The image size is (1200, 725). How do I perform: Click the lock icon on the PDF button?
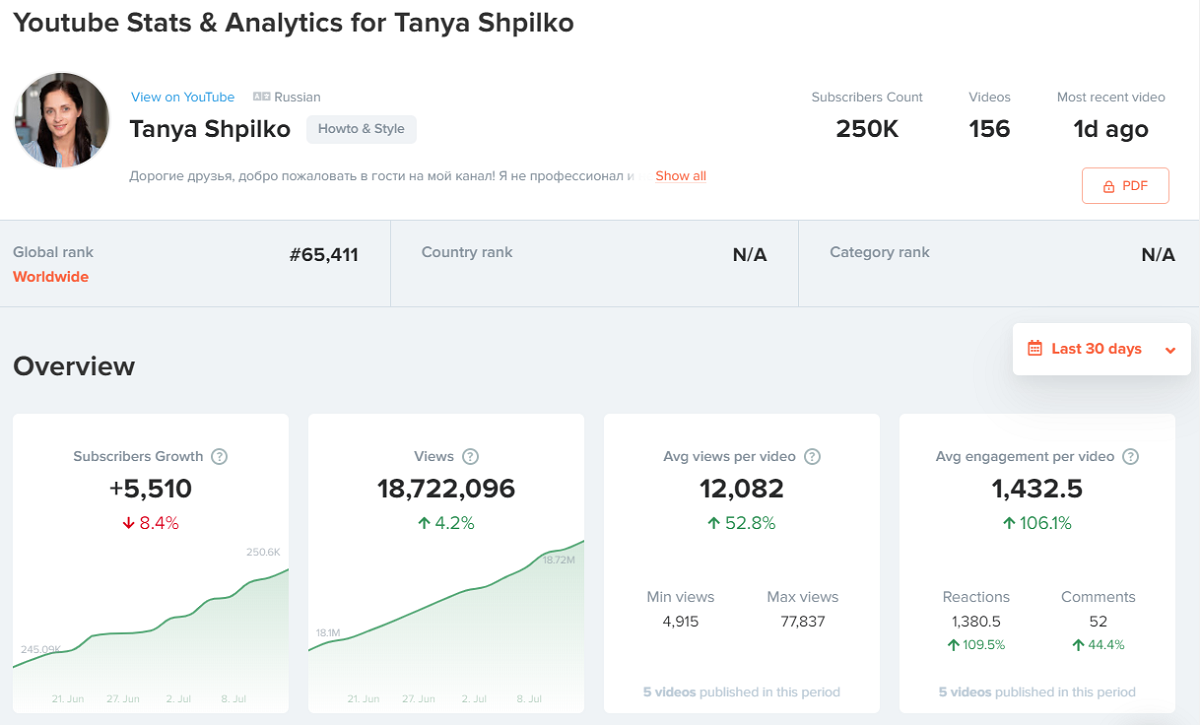coord(1108,186)
